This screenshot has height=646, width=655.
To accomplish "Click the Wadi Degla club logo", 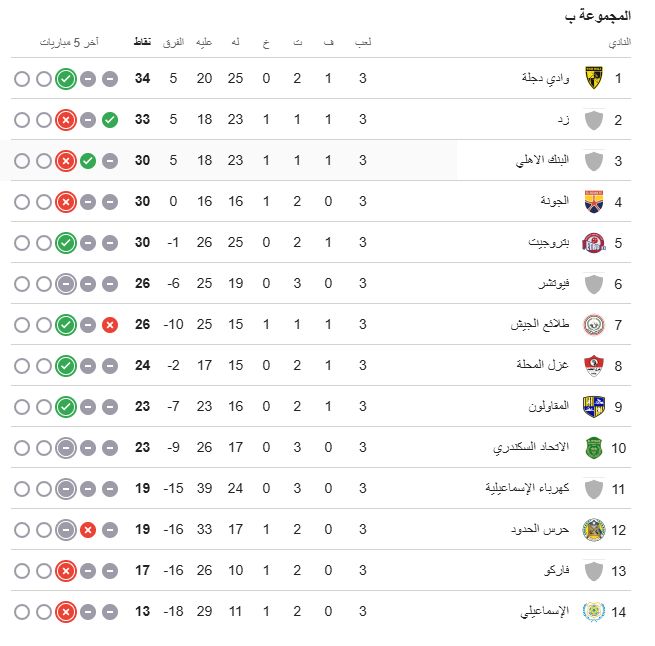I will [594, 78].
